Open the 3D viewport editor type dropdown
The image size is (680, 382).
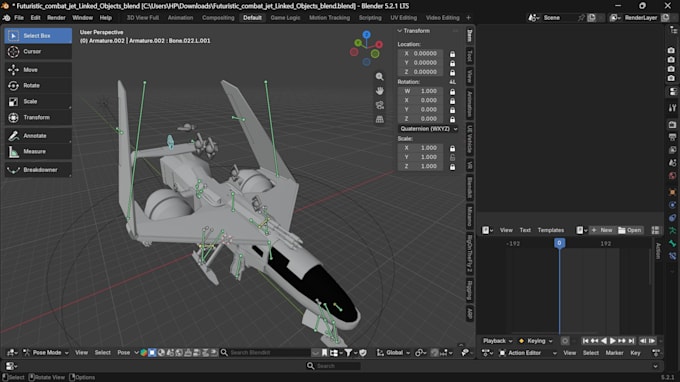(12, 353)
